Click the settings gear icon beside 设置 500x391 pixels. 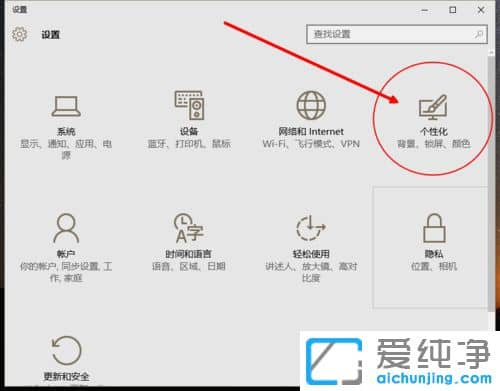coord(19,34)
